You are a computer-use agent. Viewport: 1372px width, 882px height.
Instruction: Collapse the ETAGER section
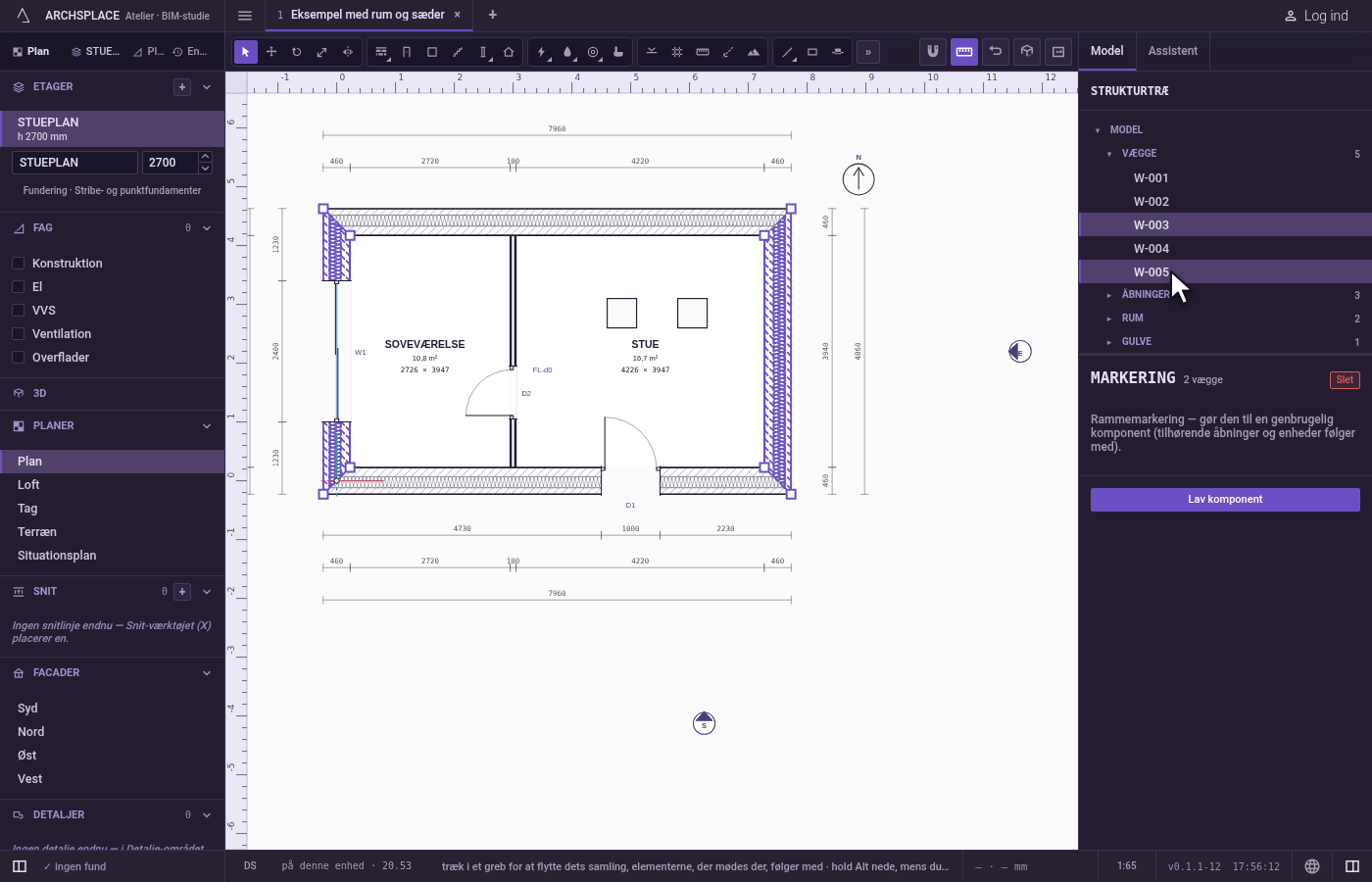coord(207,87)
